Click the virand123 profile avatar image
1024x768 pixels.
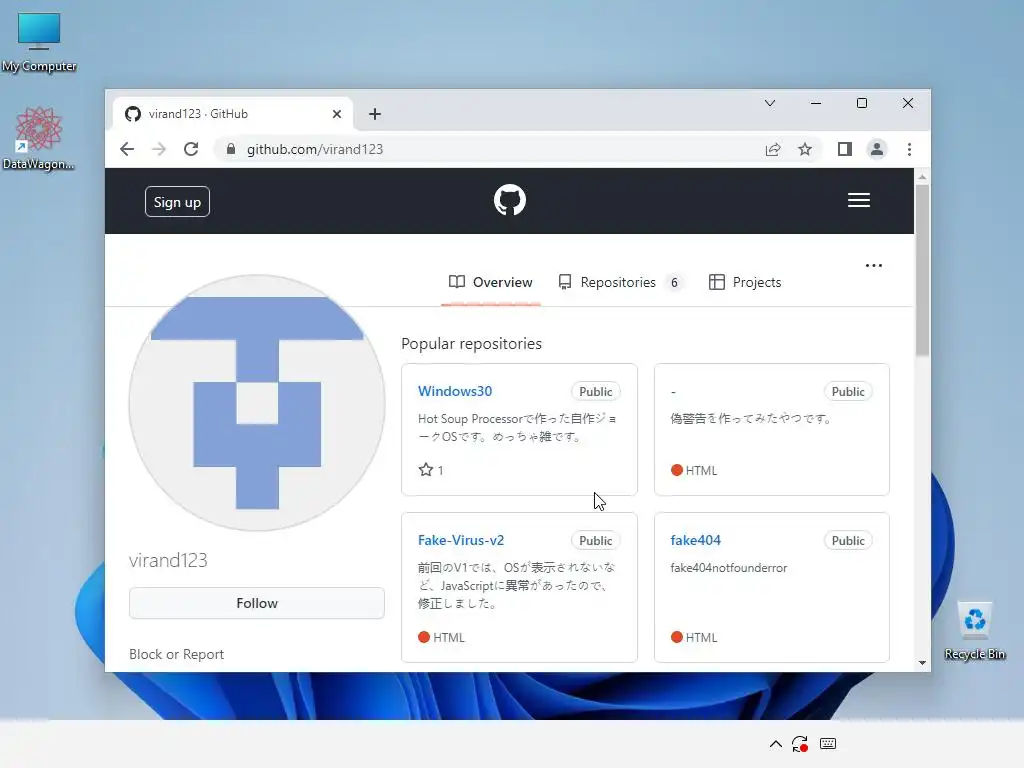[x=257, y=402]
